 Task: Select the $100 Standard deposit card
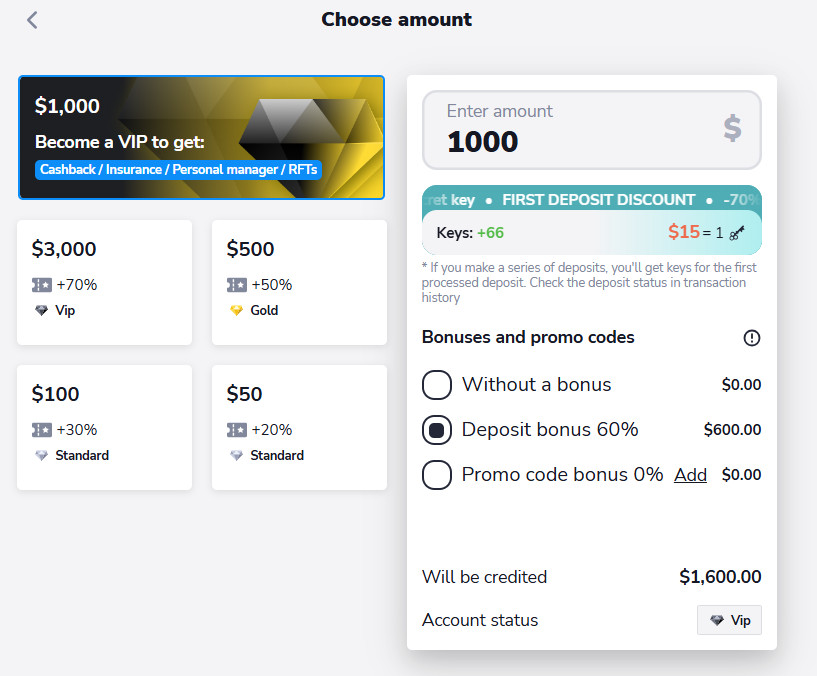[x=104, y=427]
